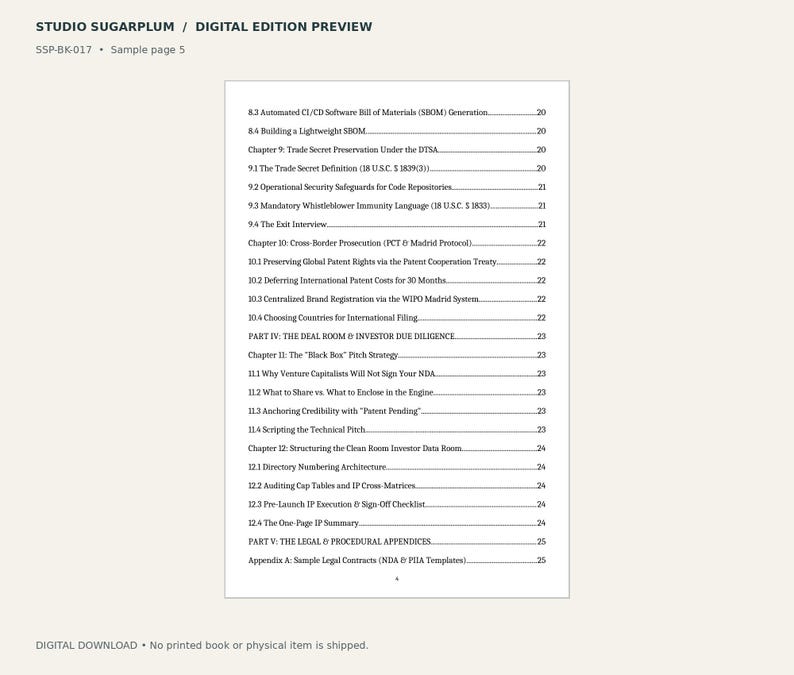Image resolution: width=794 pixels, height=675 pixels.
Task: Click PART V: THE LEGAL & PROCEDURAL APPENDICES
Action: point(397,542)
